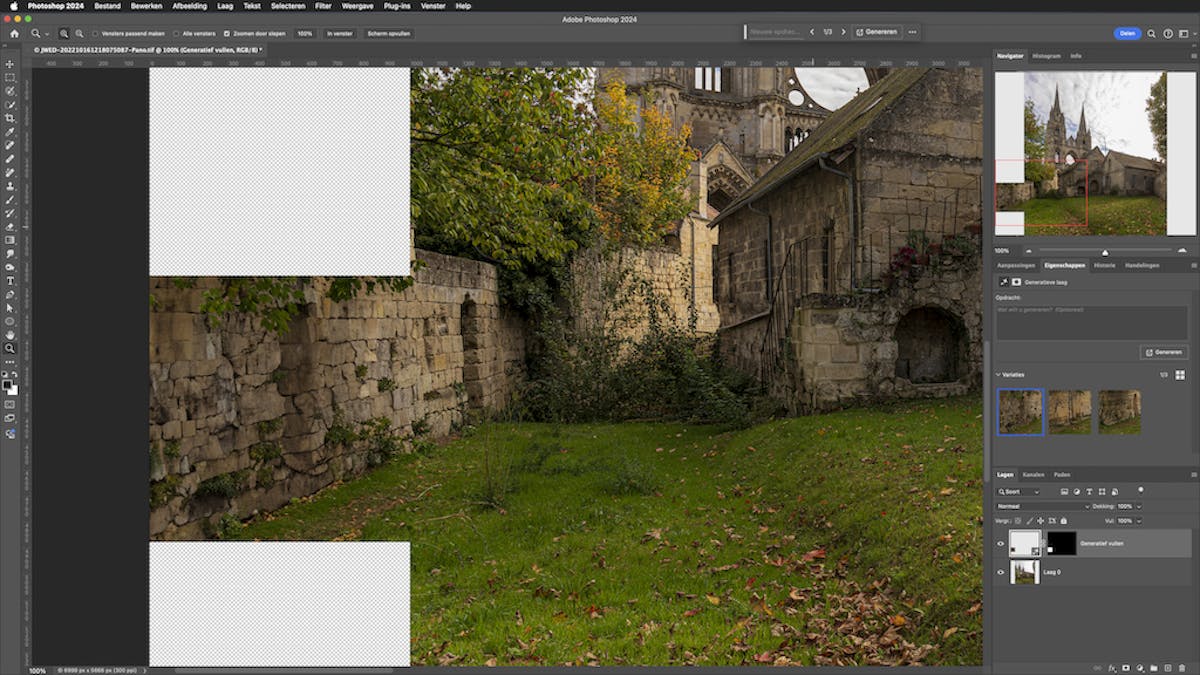The height and width of the screenshot is (675, 1200).
Task: Toggle lock transparent pixels
Action: (x=1018, y=521)
